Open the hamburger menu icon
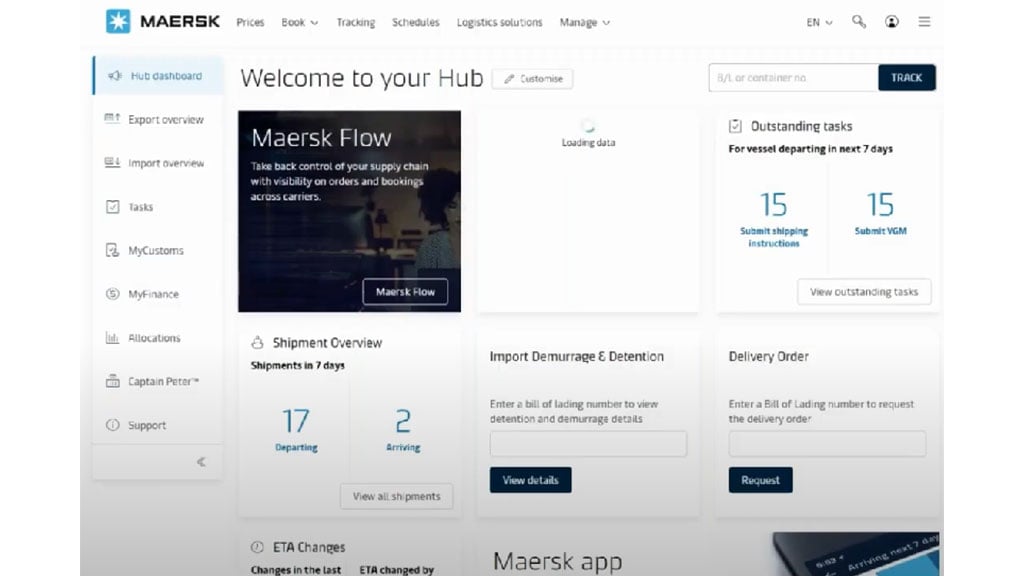The width and height of the screenshot is (1024, 576). pos(924,22)
